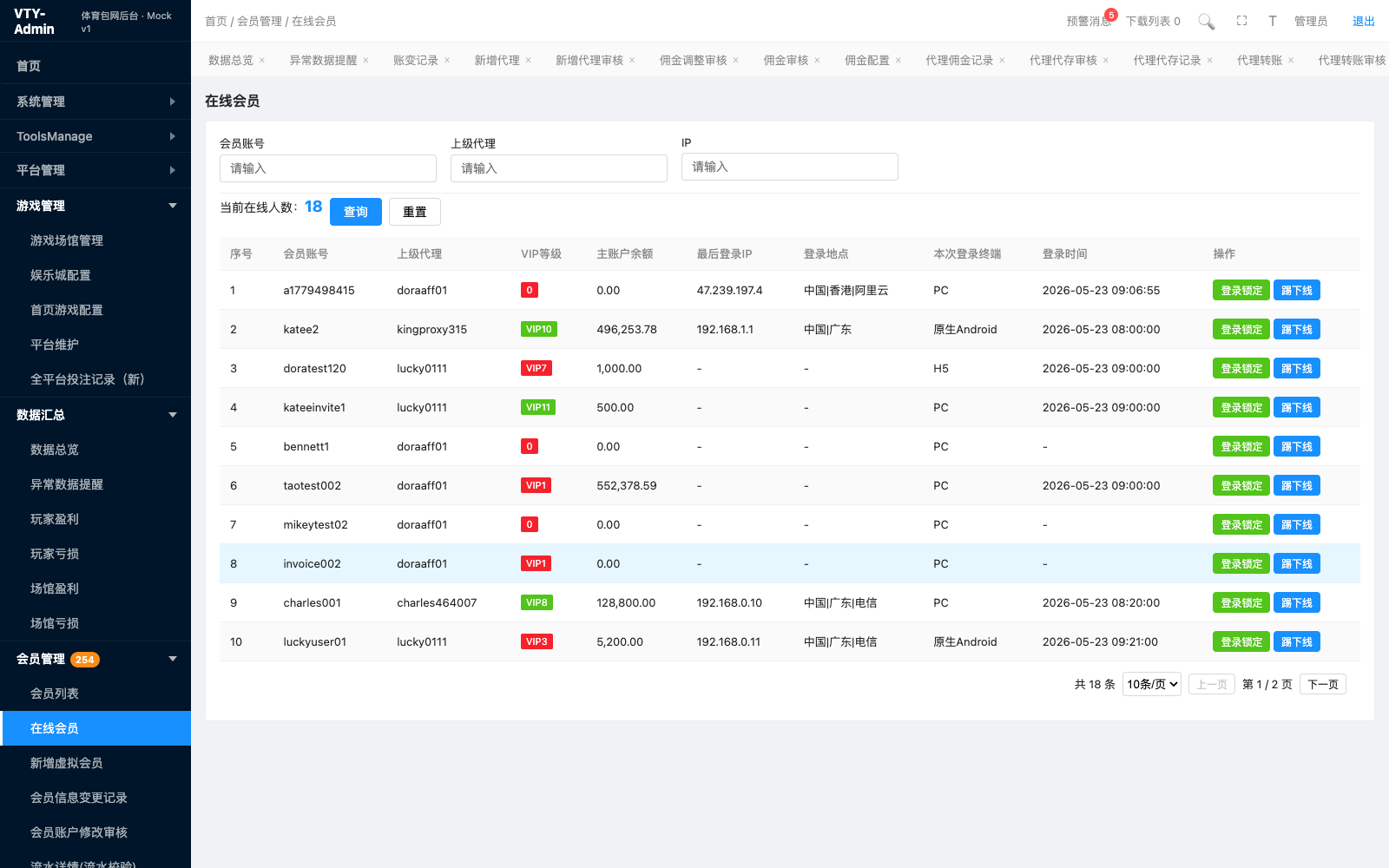This screenshot has width=1389, height=868.
Task: Click the VIP11 badge for kateeinvite1
Action: (538, 407)
